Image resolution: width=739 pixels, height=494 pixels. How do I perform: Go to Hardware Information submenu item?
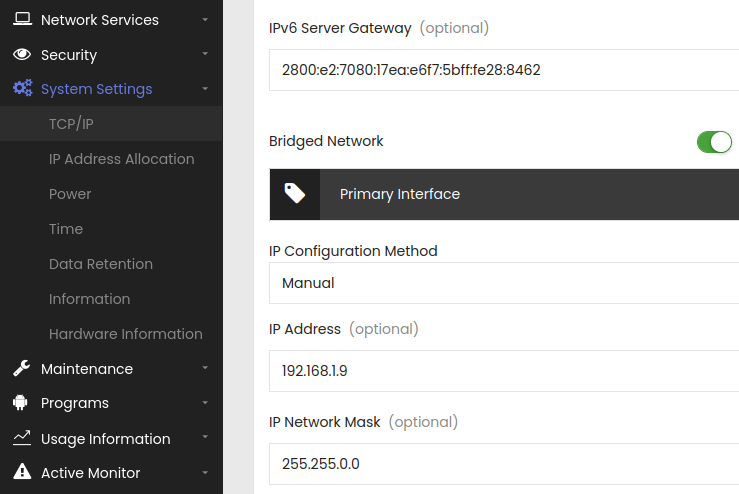pos(126,334)
